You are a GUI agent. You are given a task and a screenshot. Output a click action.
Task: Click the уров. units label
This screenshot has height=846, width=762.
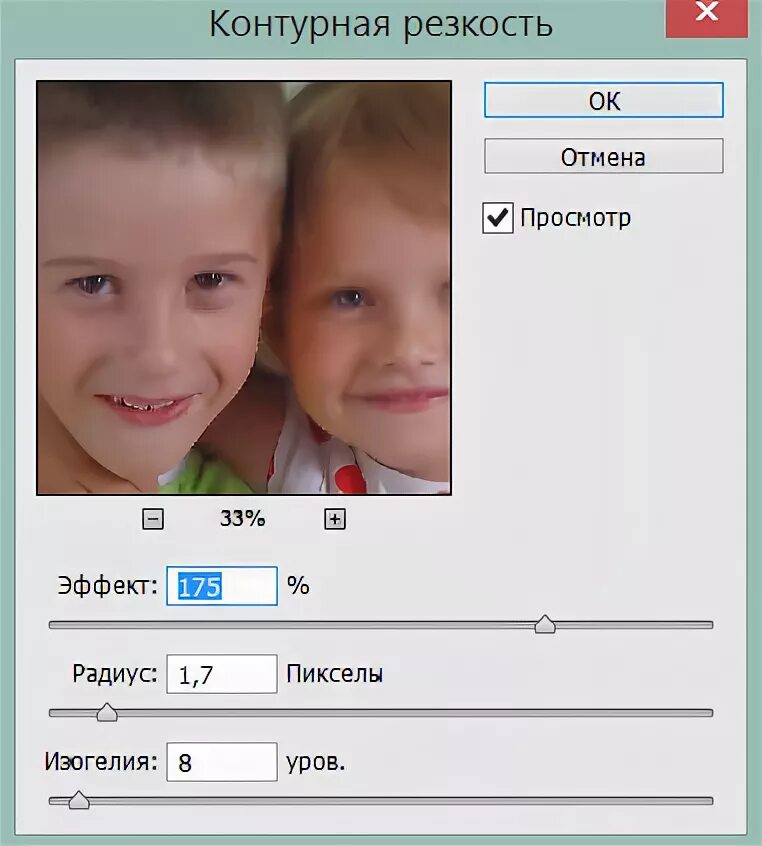(316, 763)
